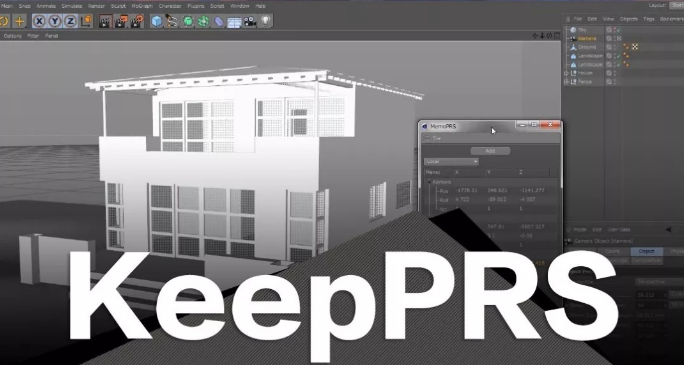Toggle the House layer box

[x=609, y=73]
